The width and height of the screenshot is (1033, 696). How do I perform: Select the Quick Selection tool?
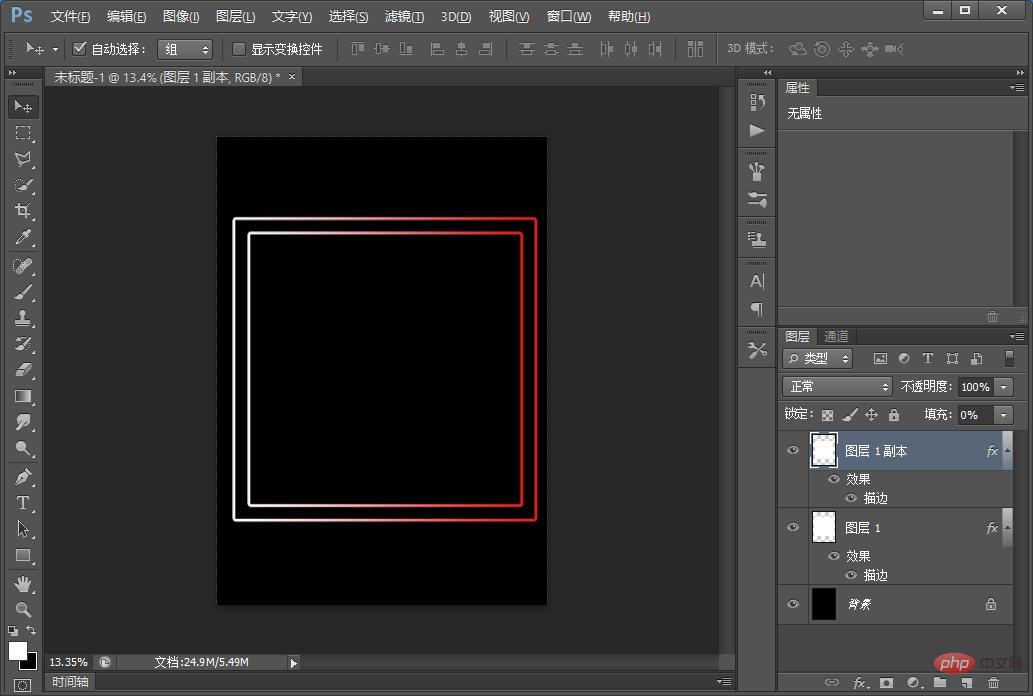pos(23,185)
